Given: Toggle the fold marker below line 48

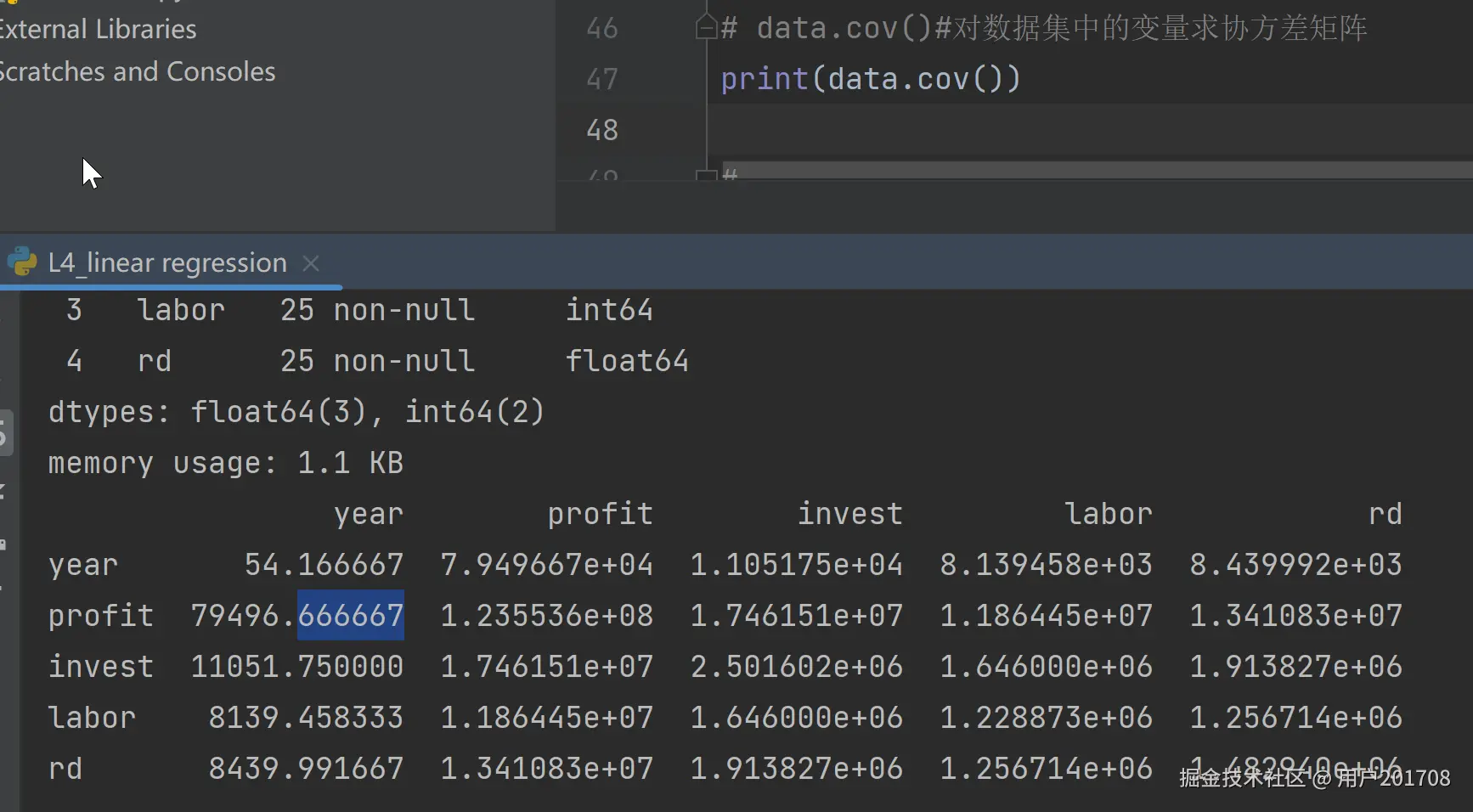Looking at the screenshot, I should point(705,176).
